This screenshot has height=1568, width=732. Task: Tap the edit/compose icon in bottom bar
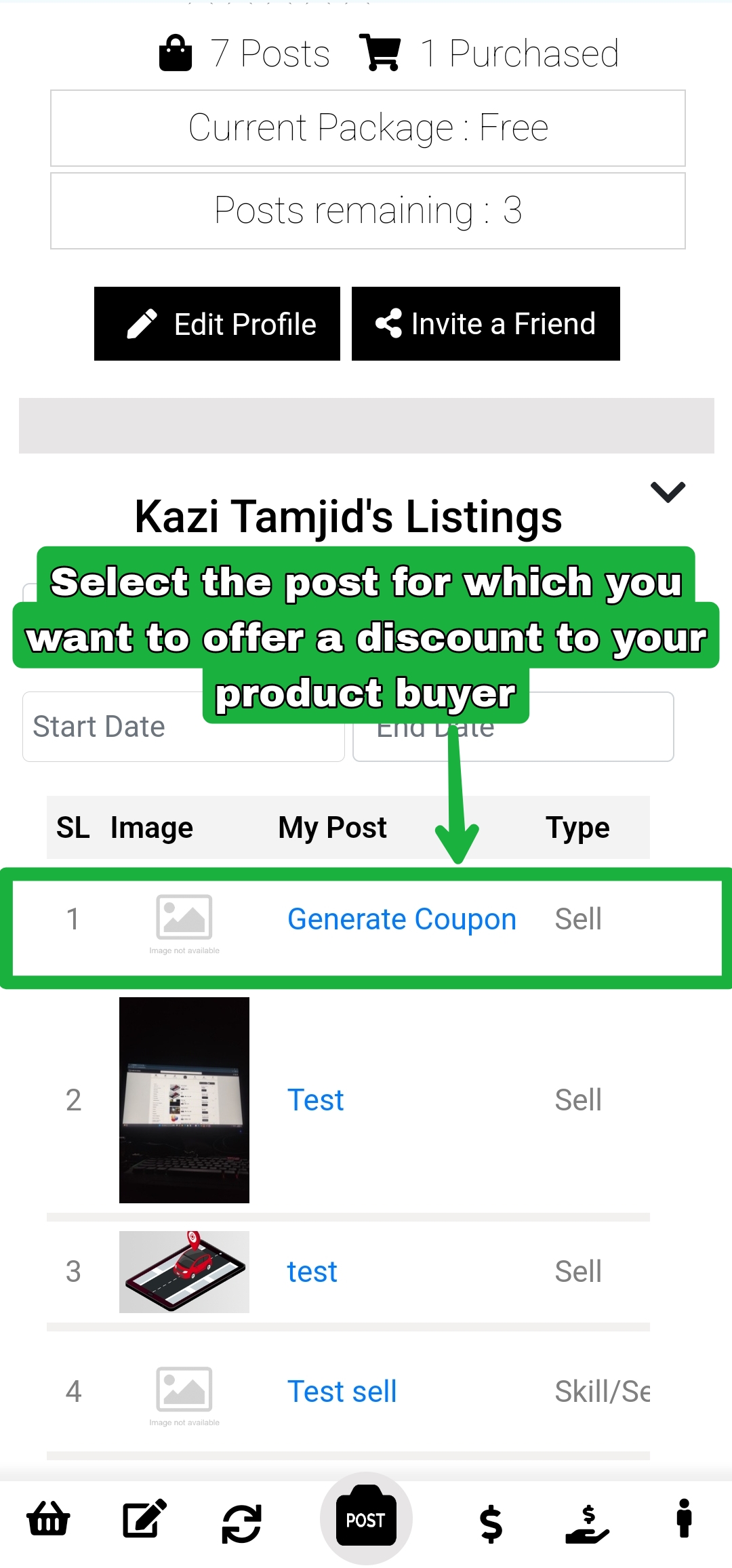point(144,1519)
